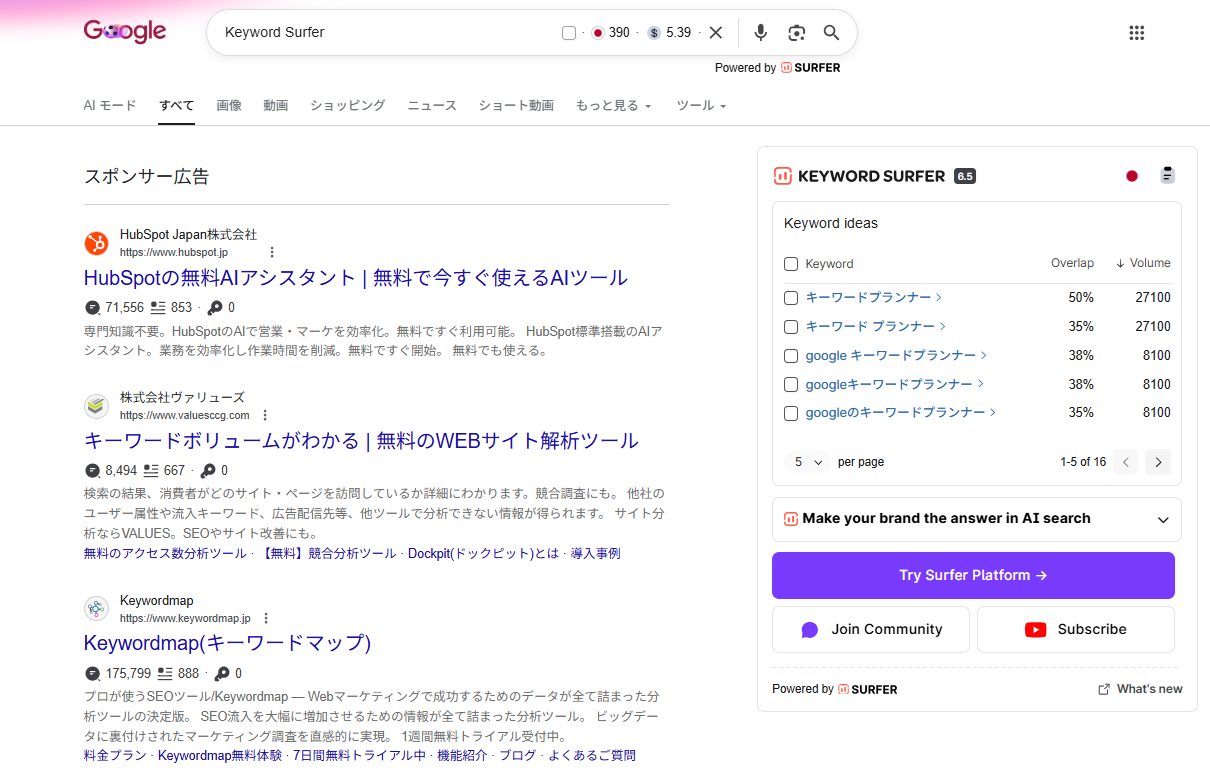The width and height of the screenshot is (1210, 774).
Task: Click the dollar CPC icon in the search bar
Action: click(x=654, y=33)
